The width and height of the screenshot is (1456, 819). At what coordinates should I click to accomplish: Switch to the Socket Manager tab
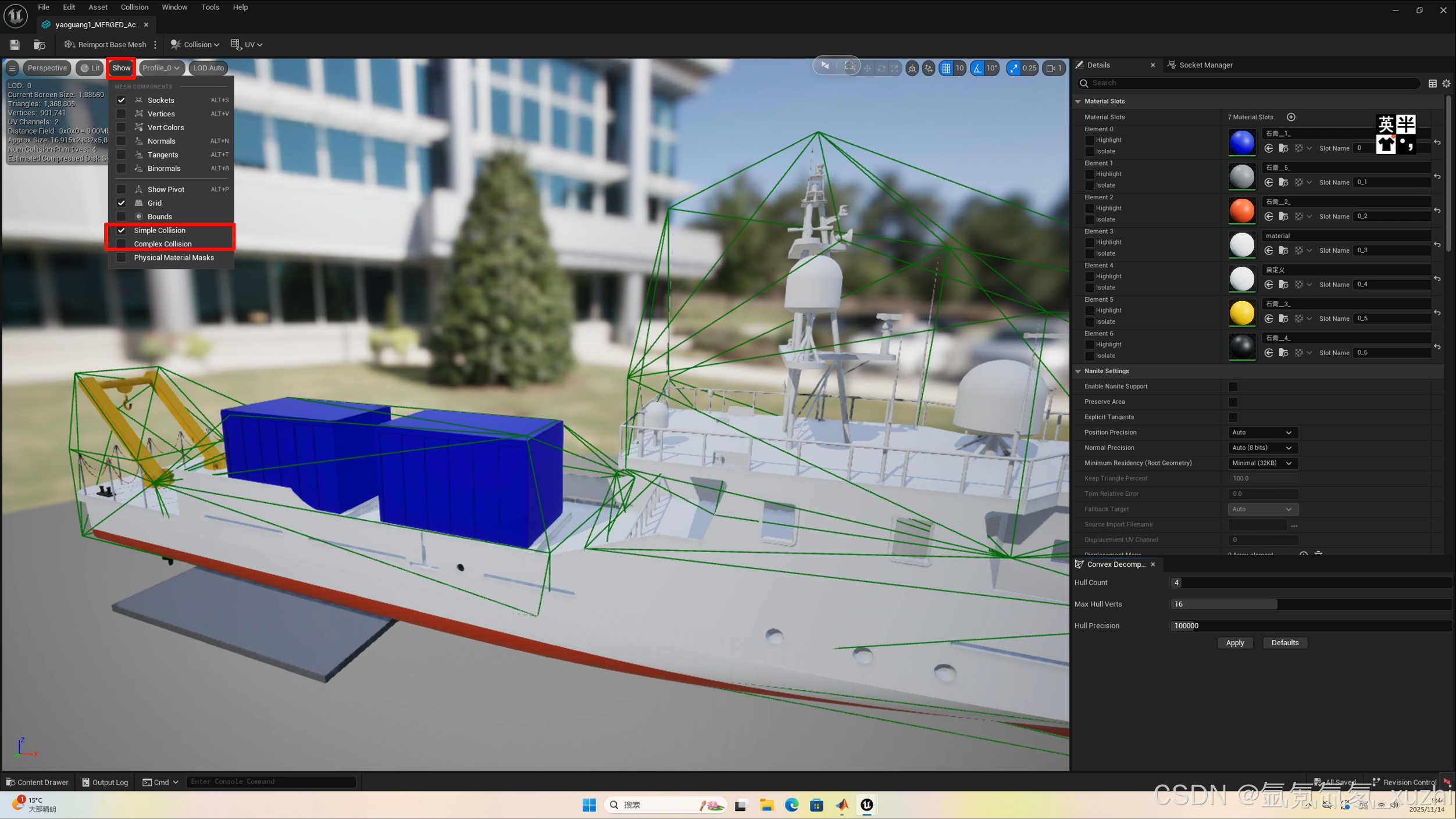pyautogui.click(x=1205, y=65)
